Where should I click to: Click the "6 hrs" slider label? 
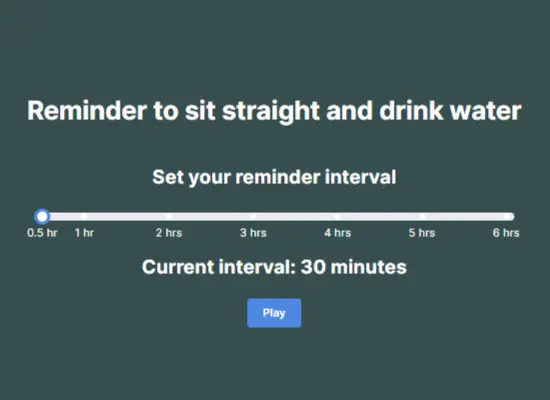506,233
